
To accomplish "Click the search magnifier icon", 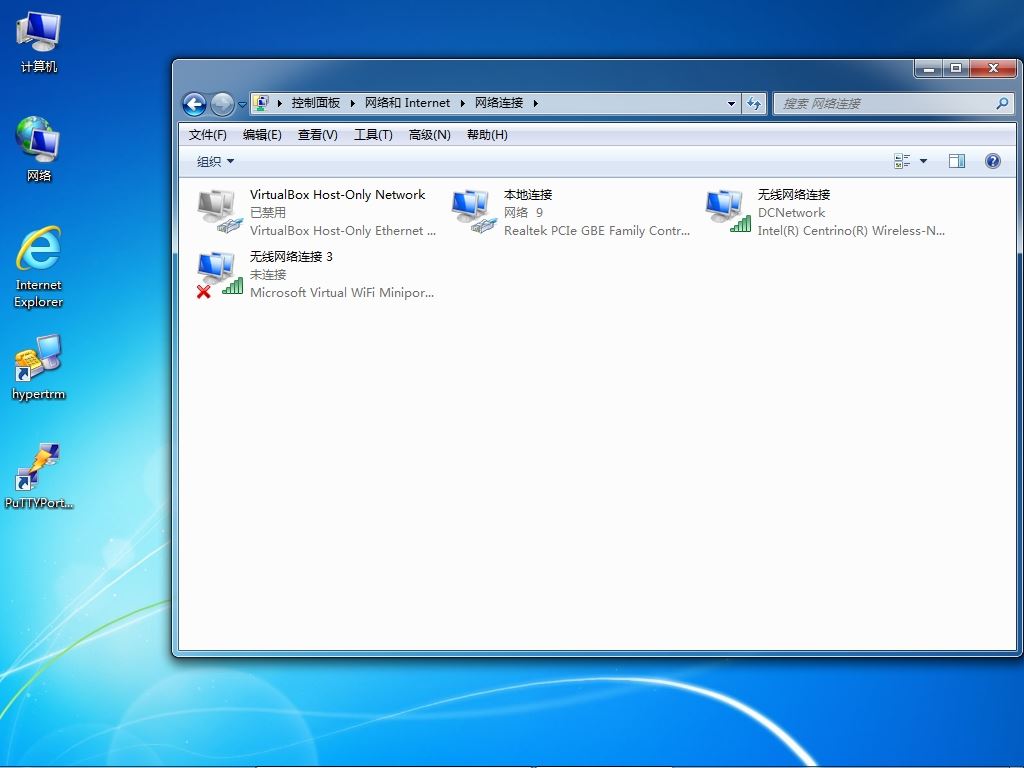I will coord(1002,103).
